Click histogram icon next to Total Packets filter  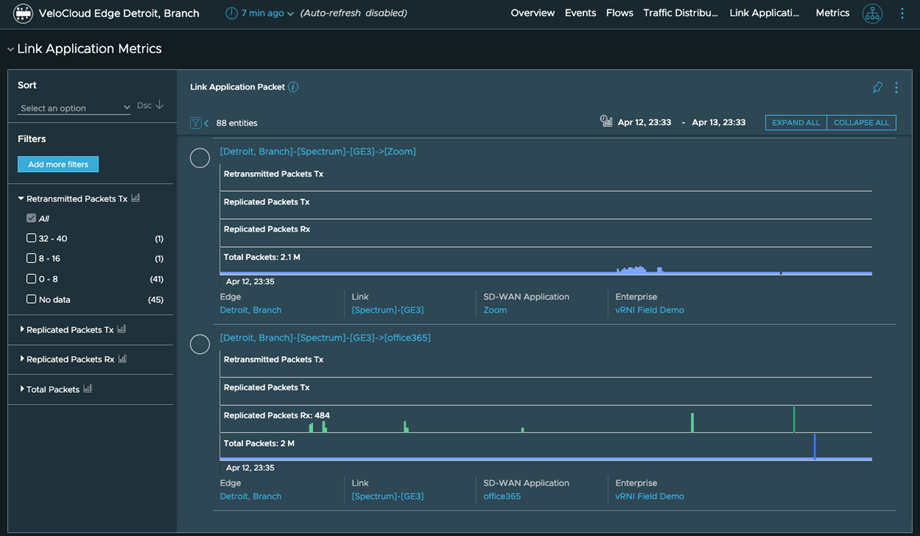click(88, 389)
